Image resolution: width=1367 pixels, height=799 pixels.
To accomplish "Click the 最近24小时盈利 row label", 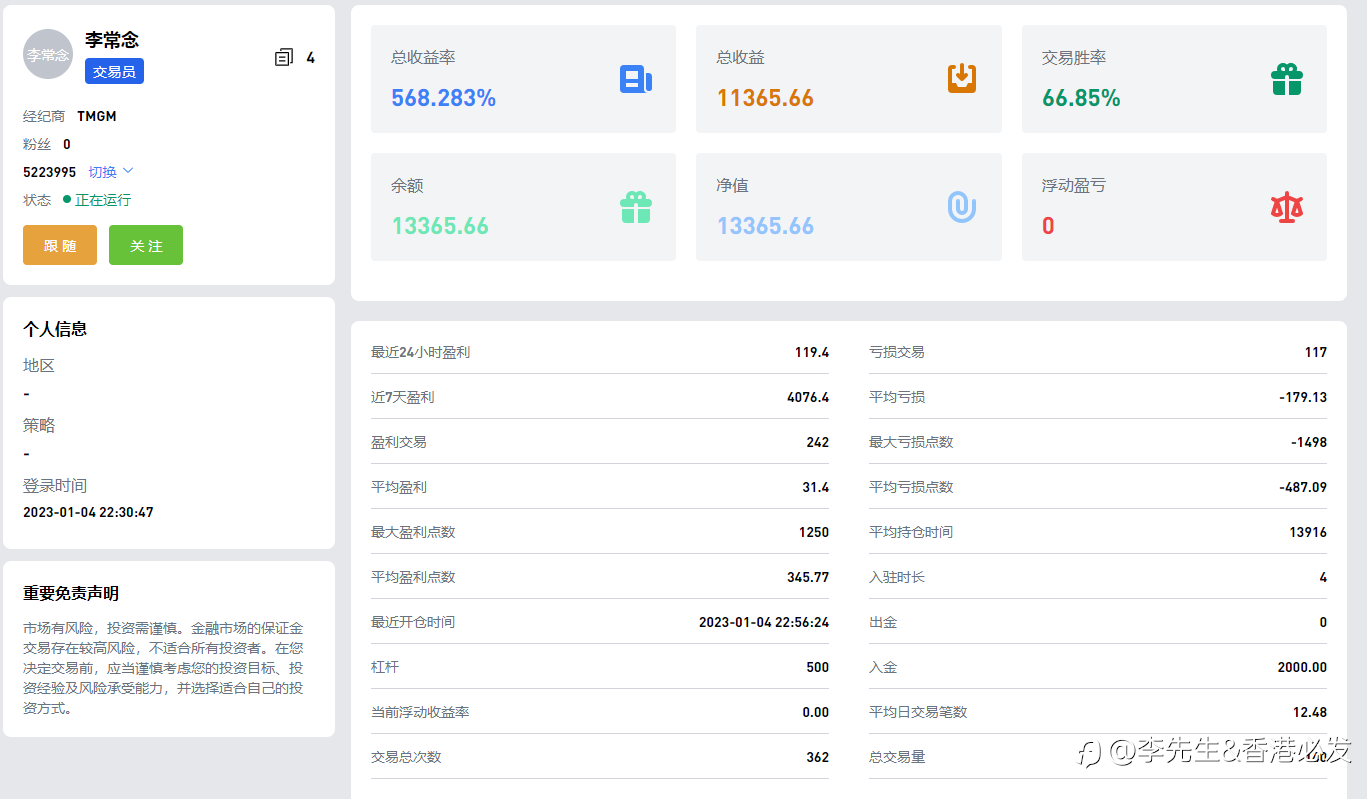I will pyautogui.click(x=420, y=352).
